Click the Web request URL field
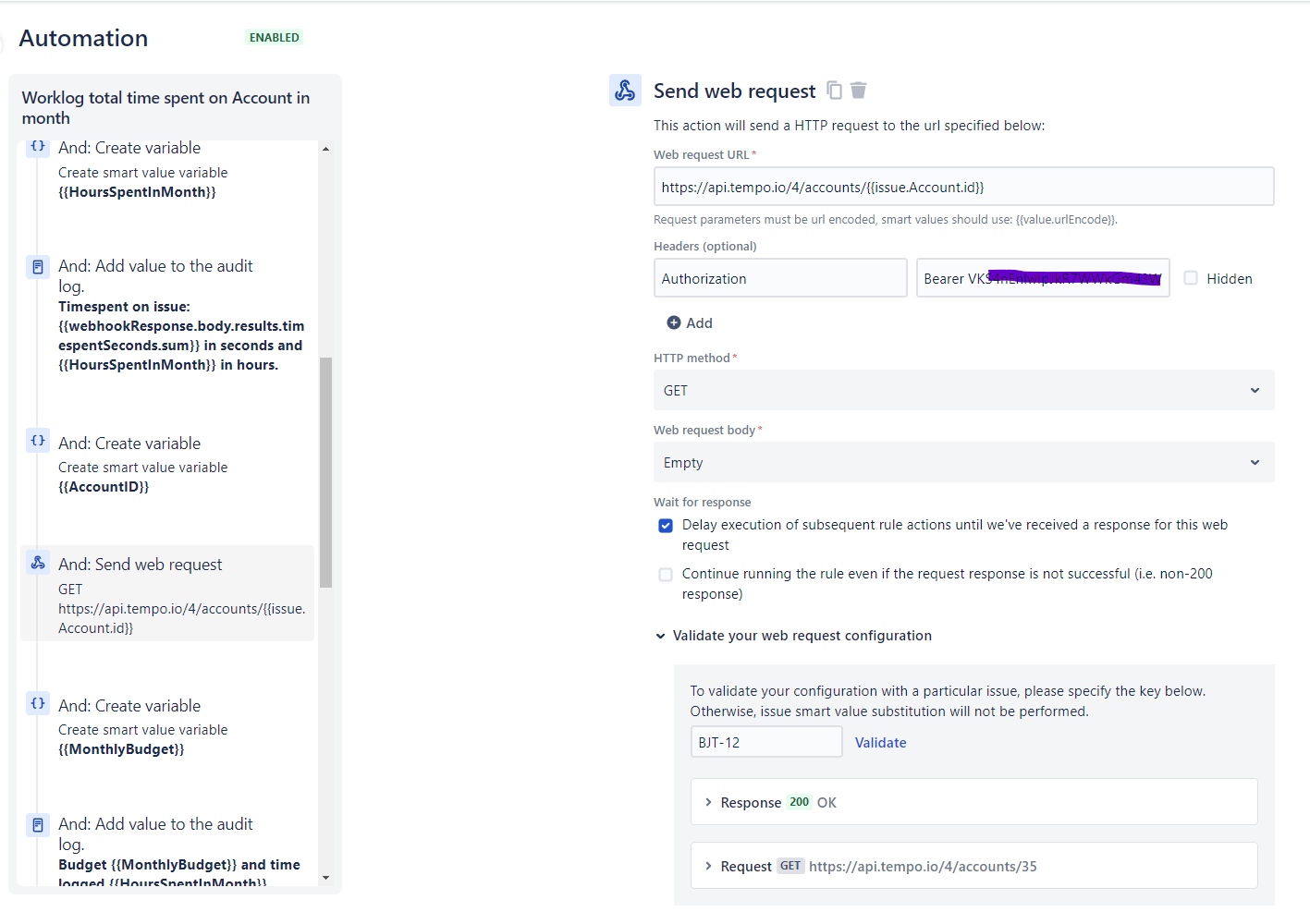This screenshot has width=1310, height=924. (x=963, y=187)
